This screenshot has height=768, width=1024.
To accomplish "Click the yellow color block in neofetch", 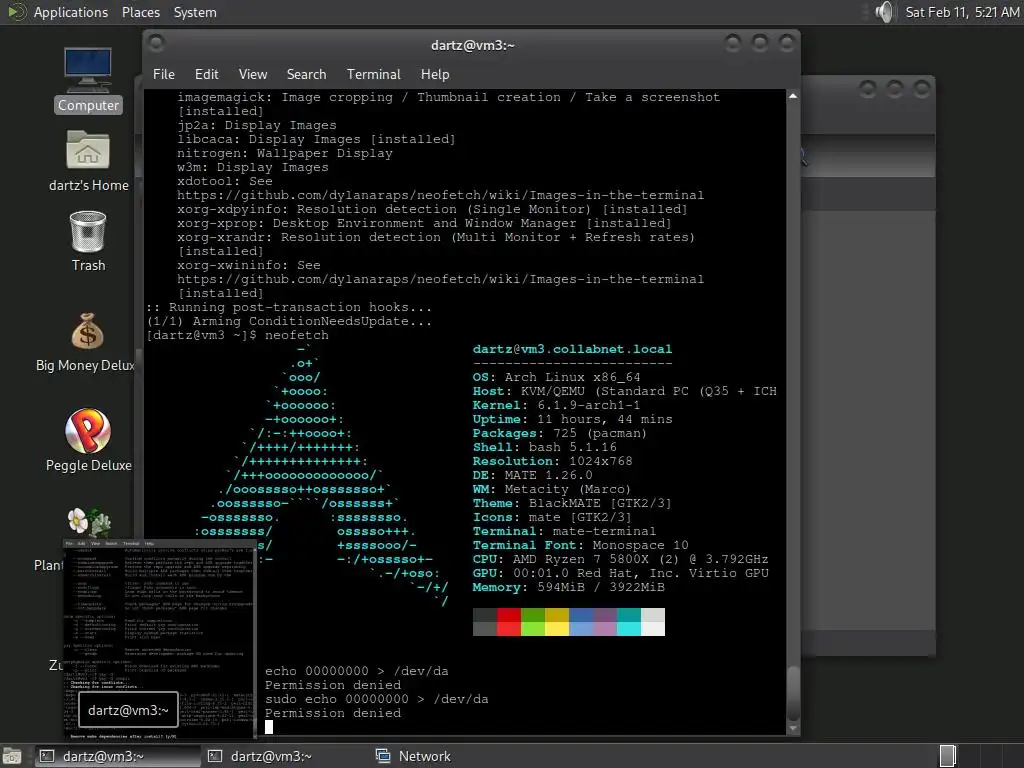I will click(557, 622).
